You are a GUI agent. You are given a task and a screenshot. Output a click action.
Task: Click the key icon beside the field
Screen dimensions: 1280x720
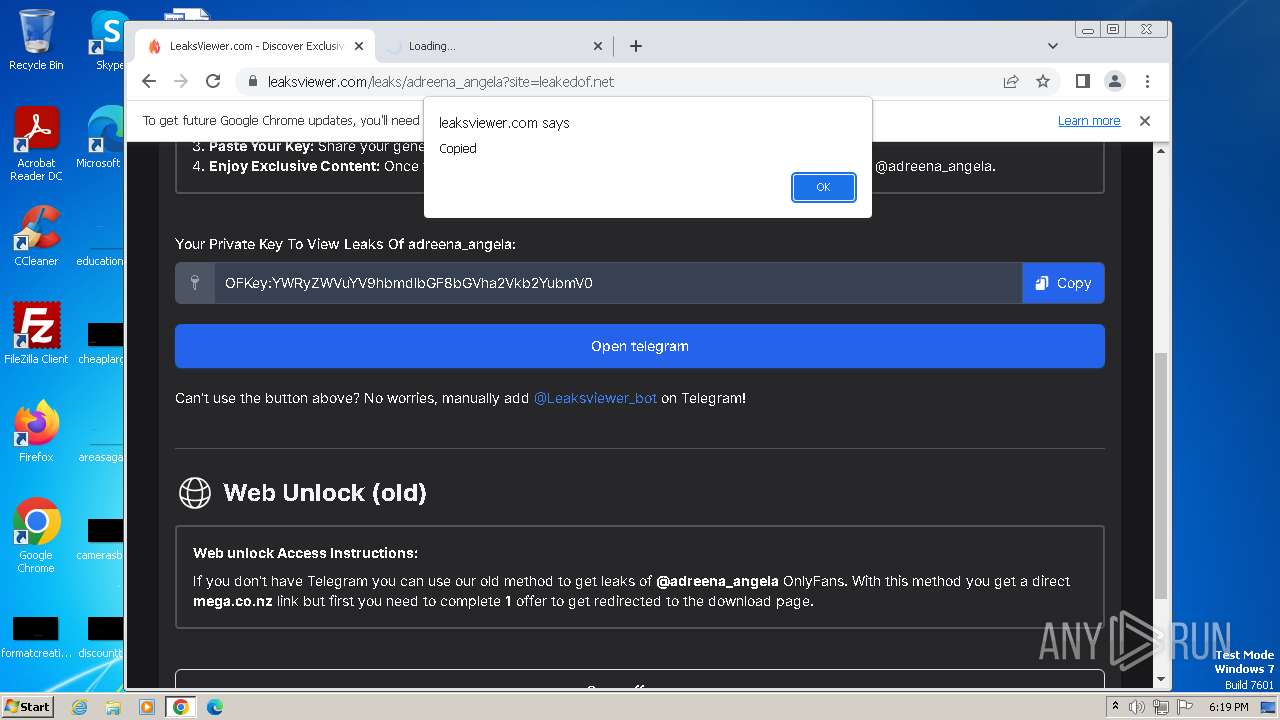pyautogui.click(x=195, y=283)
